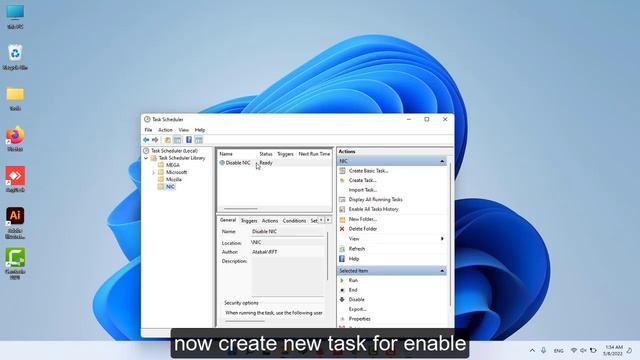Open the File menu
640x360 pixels.
[x=148, y=130]
